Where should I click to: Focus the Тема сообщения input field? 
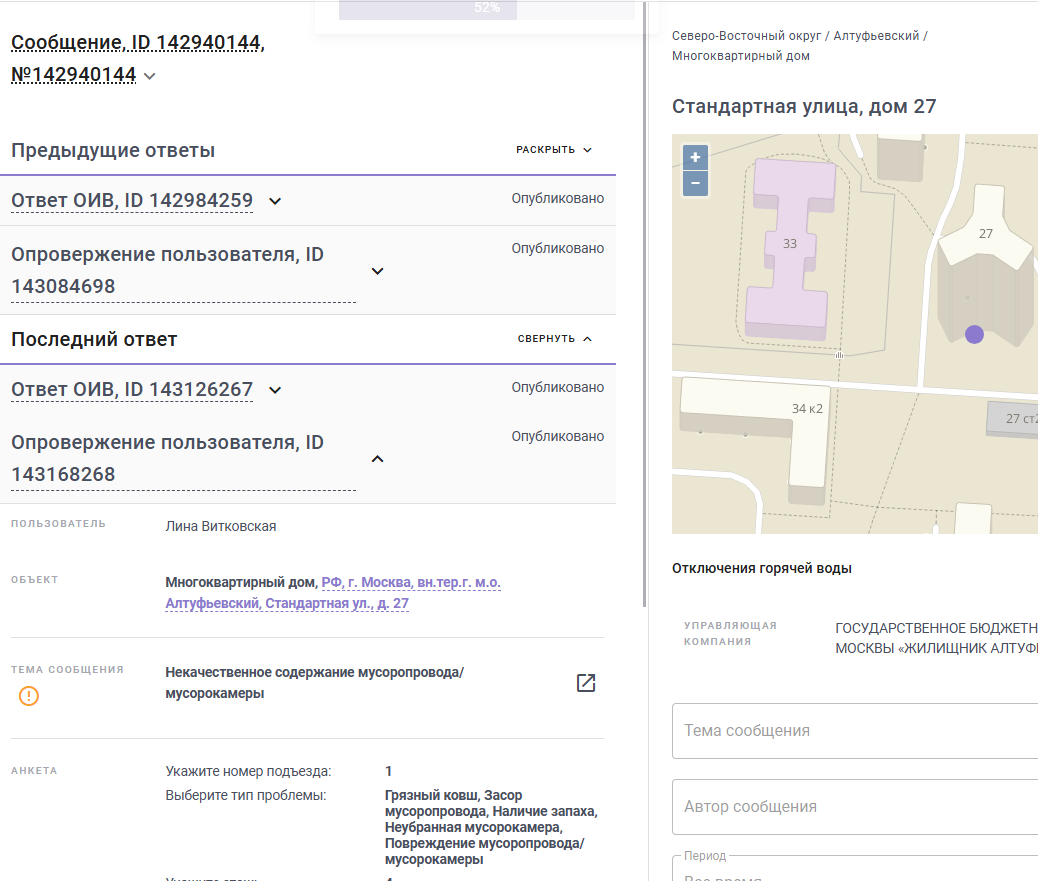(855, 731)
